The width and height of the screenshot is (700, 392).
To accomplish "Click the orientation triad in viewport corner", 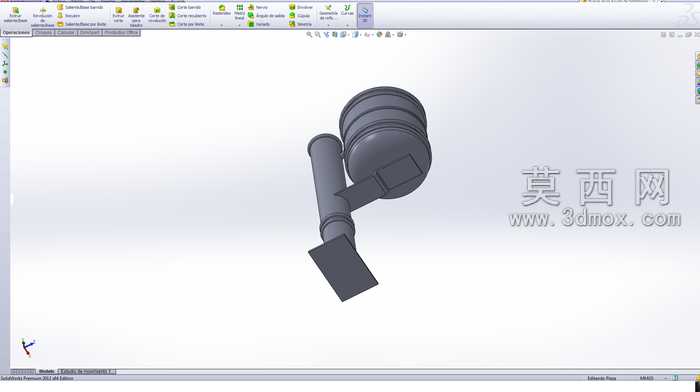I will tap(28, 347).
